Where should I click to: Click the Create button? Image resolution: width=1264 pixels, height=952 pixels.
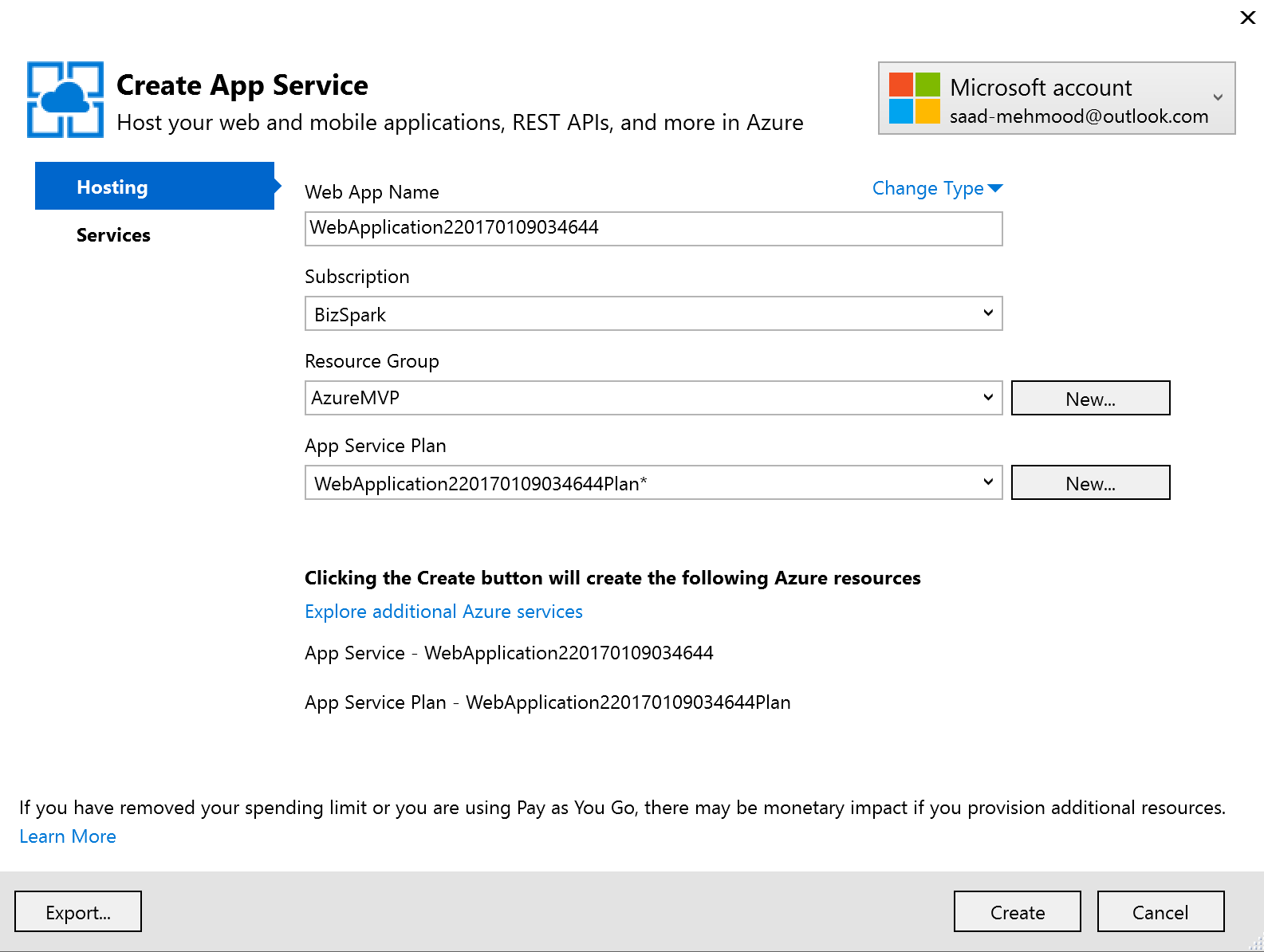click(1018, 911)
